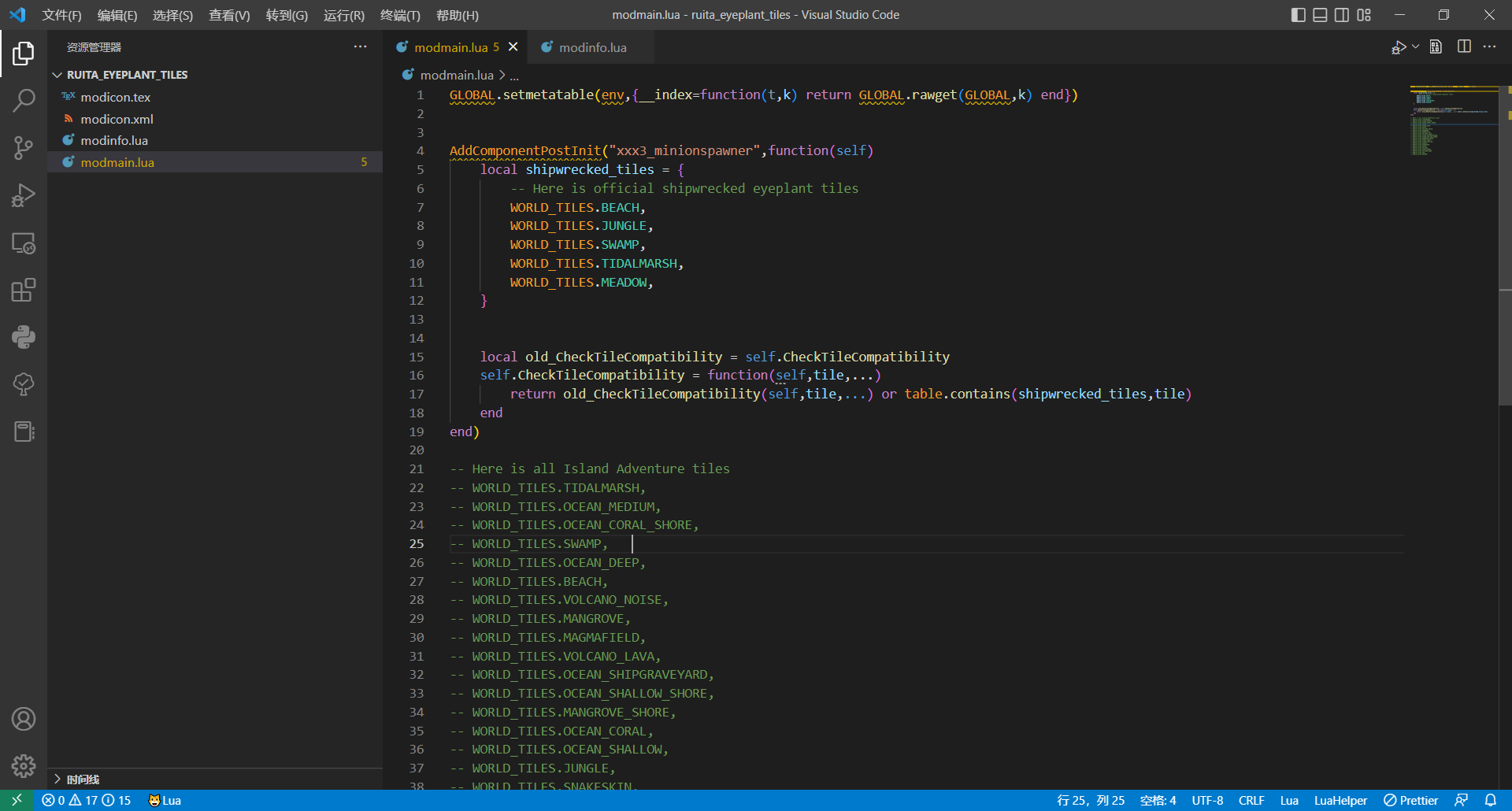This screenshot has height=811, width=1512.
Task: Click the feedback icon in status bar
Action: click(x=1461, y=800)
